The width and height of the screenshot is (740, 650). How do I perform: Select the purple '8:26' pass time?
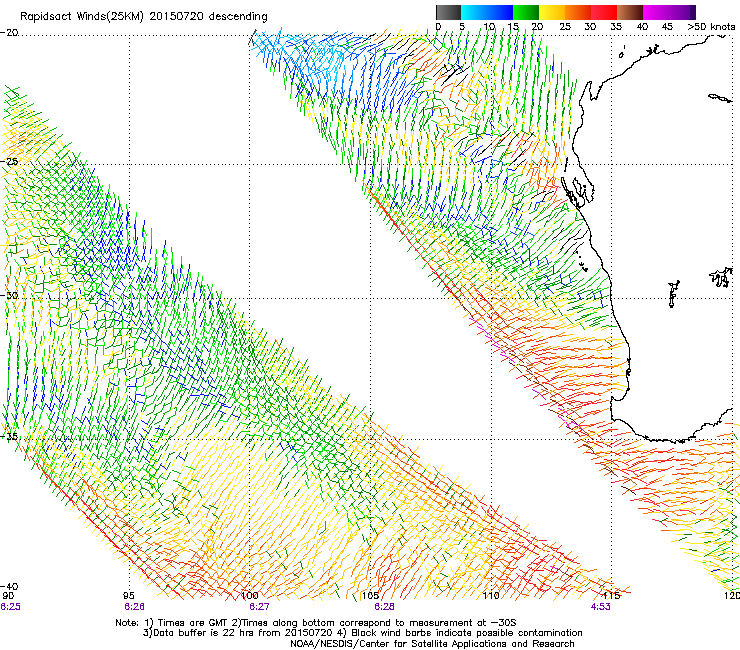coord(134,607)
